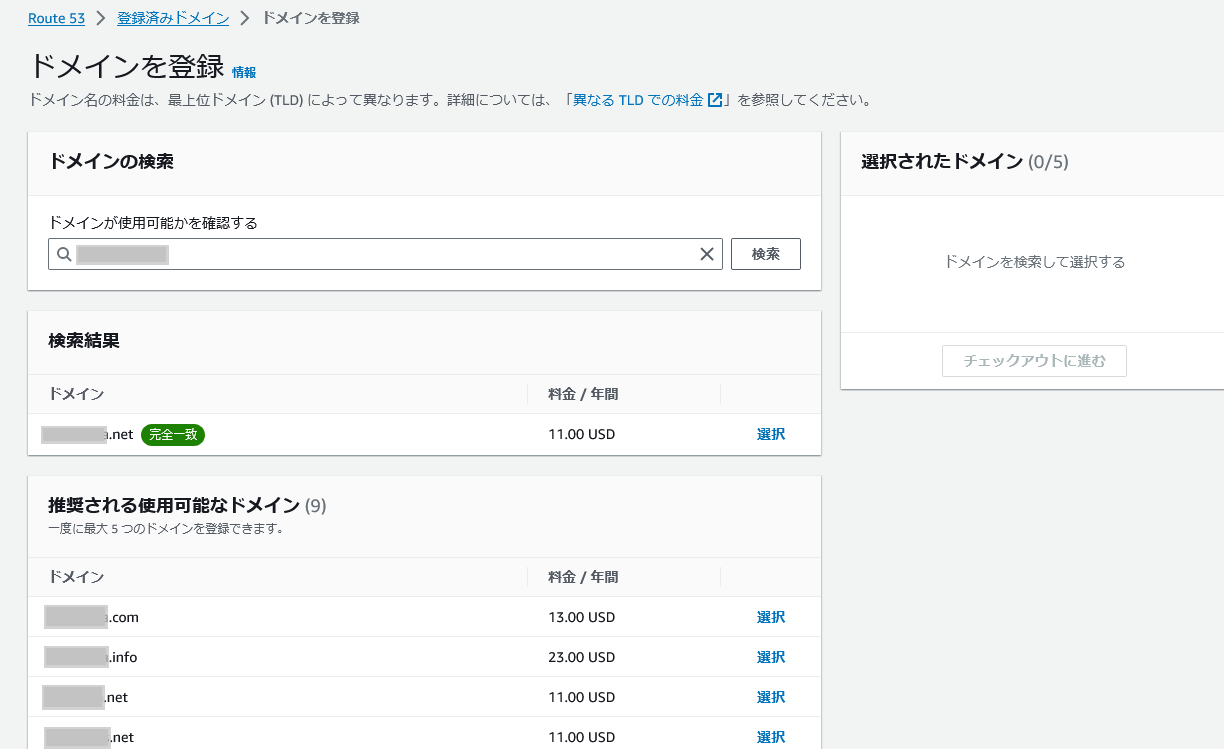Select the exact-match .net domain
Screen dimensions: 1224x749
tap(770, 434)
